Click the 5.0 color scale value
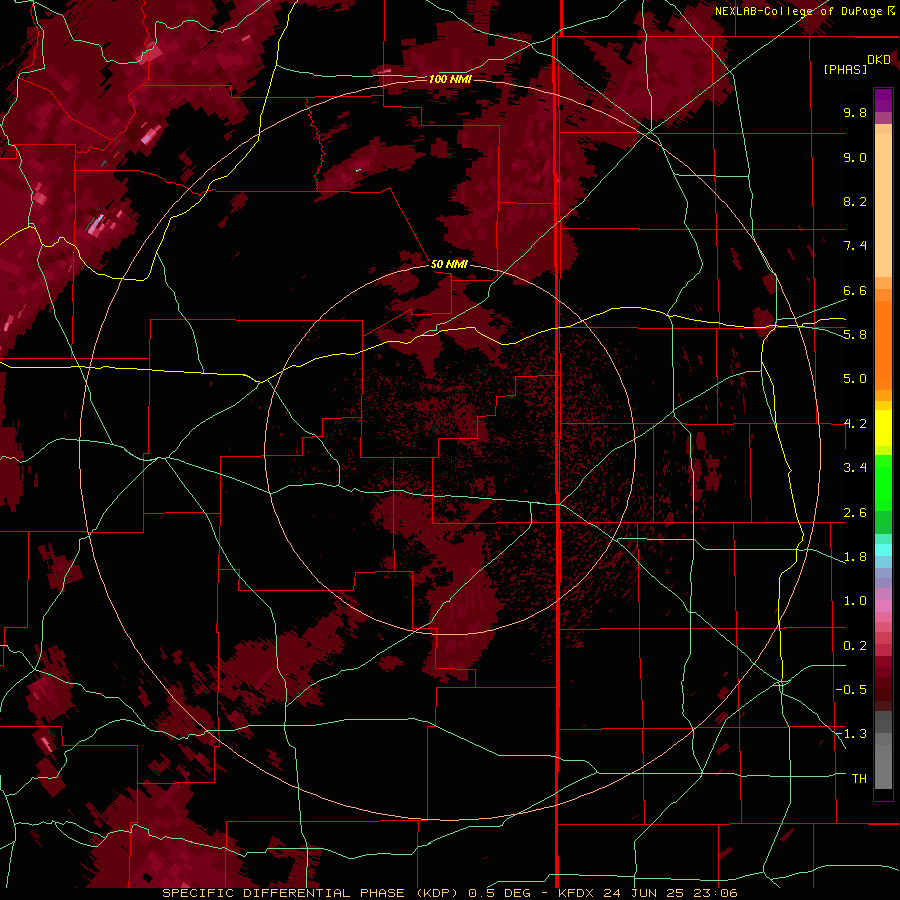Screen dimensions: 900x900 point(855,379)
